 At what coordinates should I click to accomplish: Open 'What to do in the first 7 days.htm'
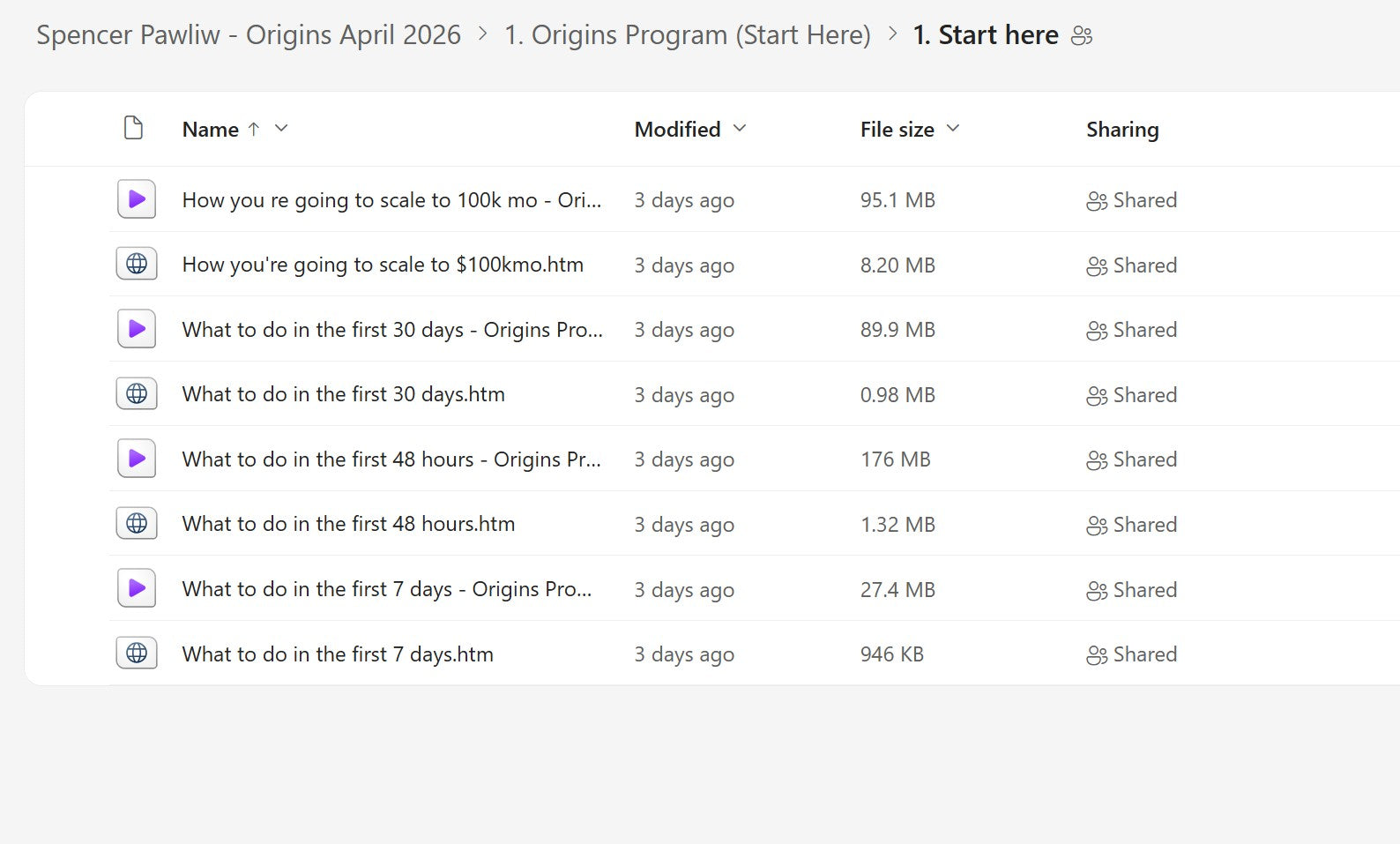click(x=338, y=654)
